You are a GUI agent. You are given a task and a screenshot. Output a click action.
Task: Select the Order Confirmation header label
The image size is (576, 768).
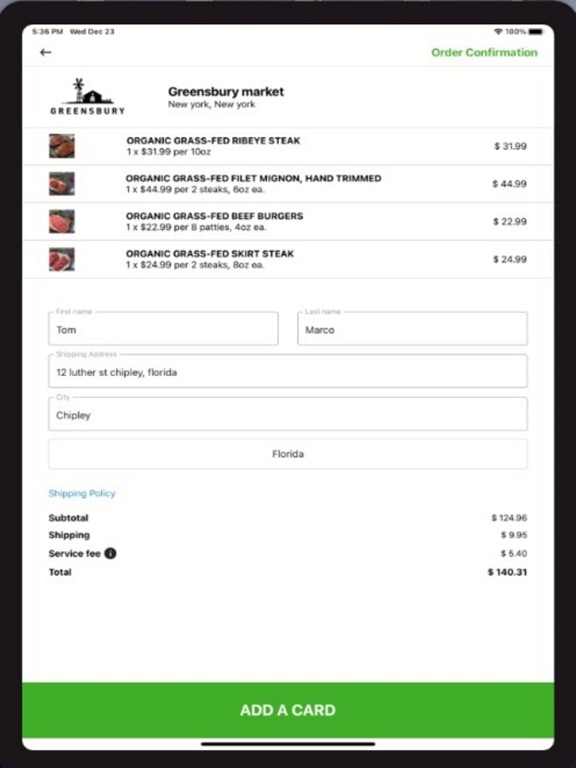click(484, 52)
